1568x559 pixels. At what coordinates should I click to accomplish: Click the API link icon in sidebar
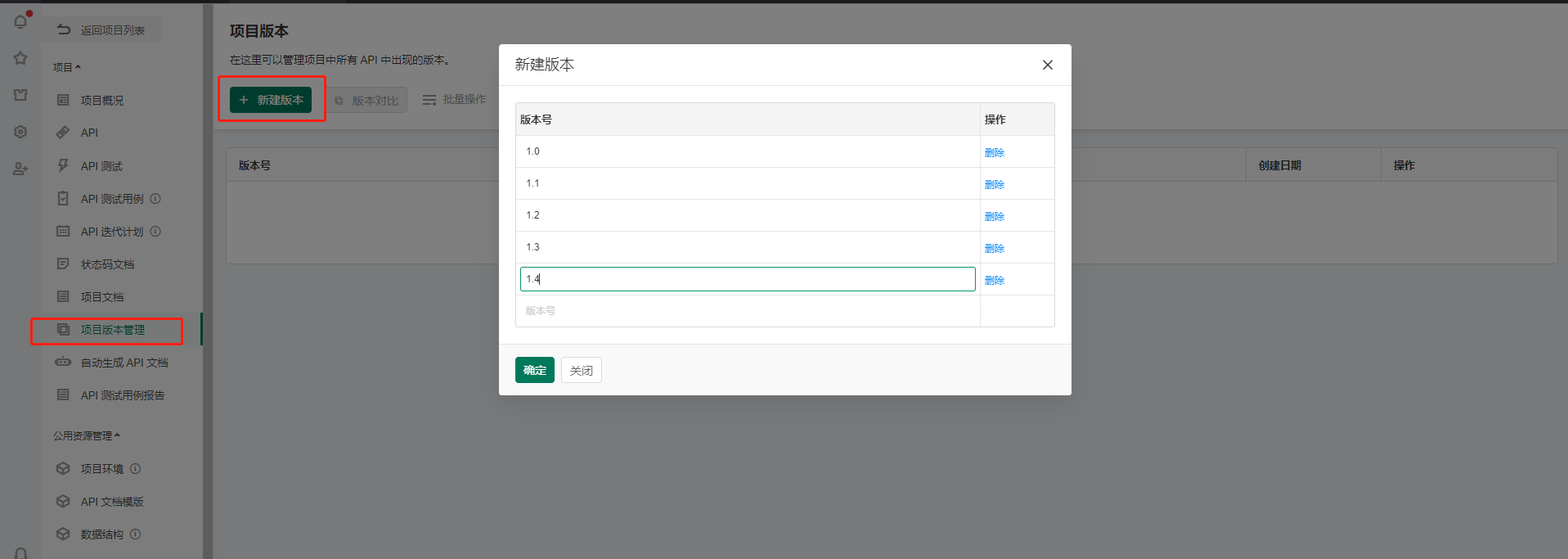pos(63,133)
